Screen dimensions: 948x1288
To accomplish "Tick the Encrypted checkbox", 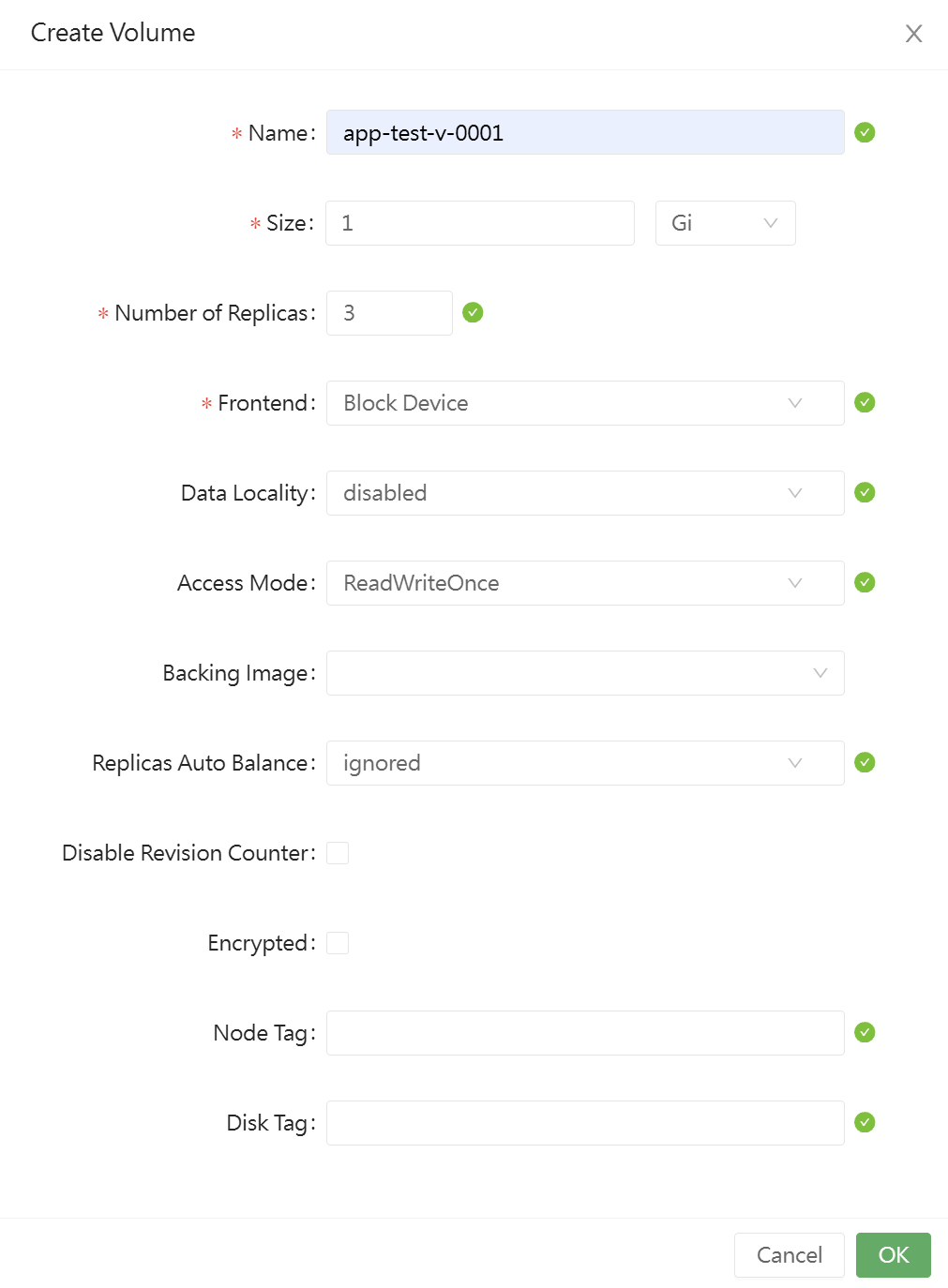I will point(338,943).
